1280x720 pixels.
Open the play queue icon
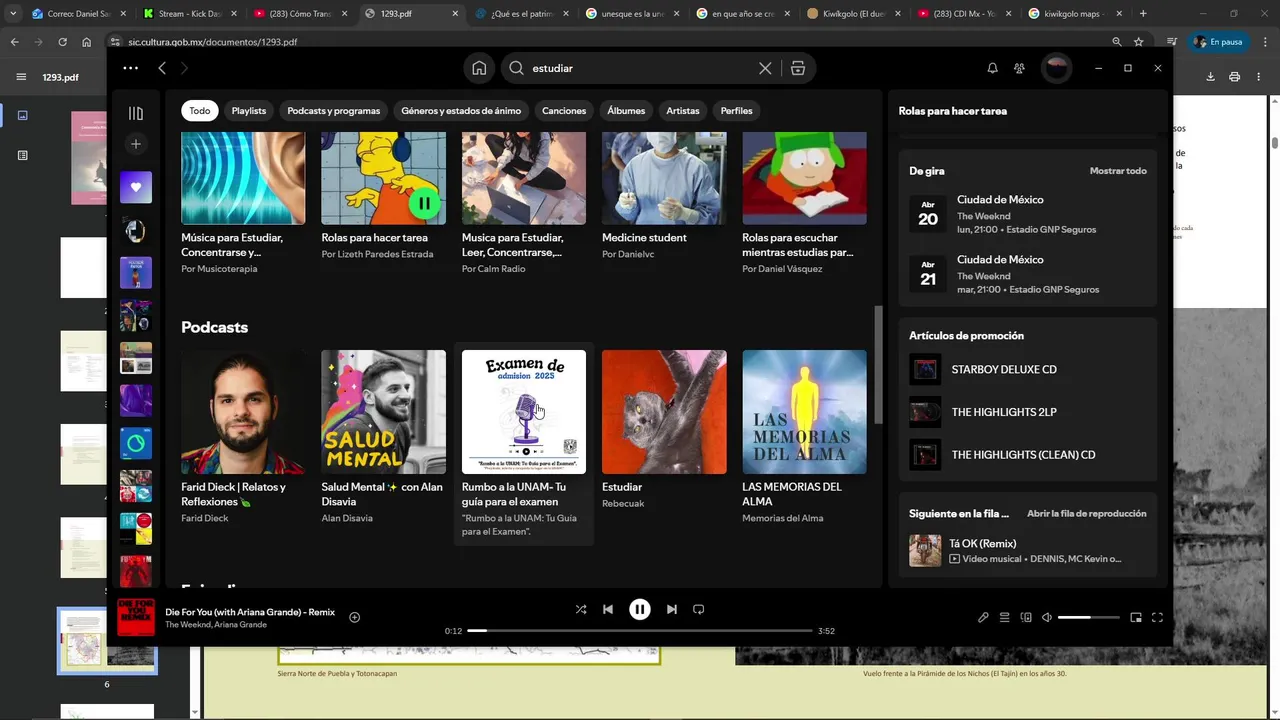(1005, 617)
